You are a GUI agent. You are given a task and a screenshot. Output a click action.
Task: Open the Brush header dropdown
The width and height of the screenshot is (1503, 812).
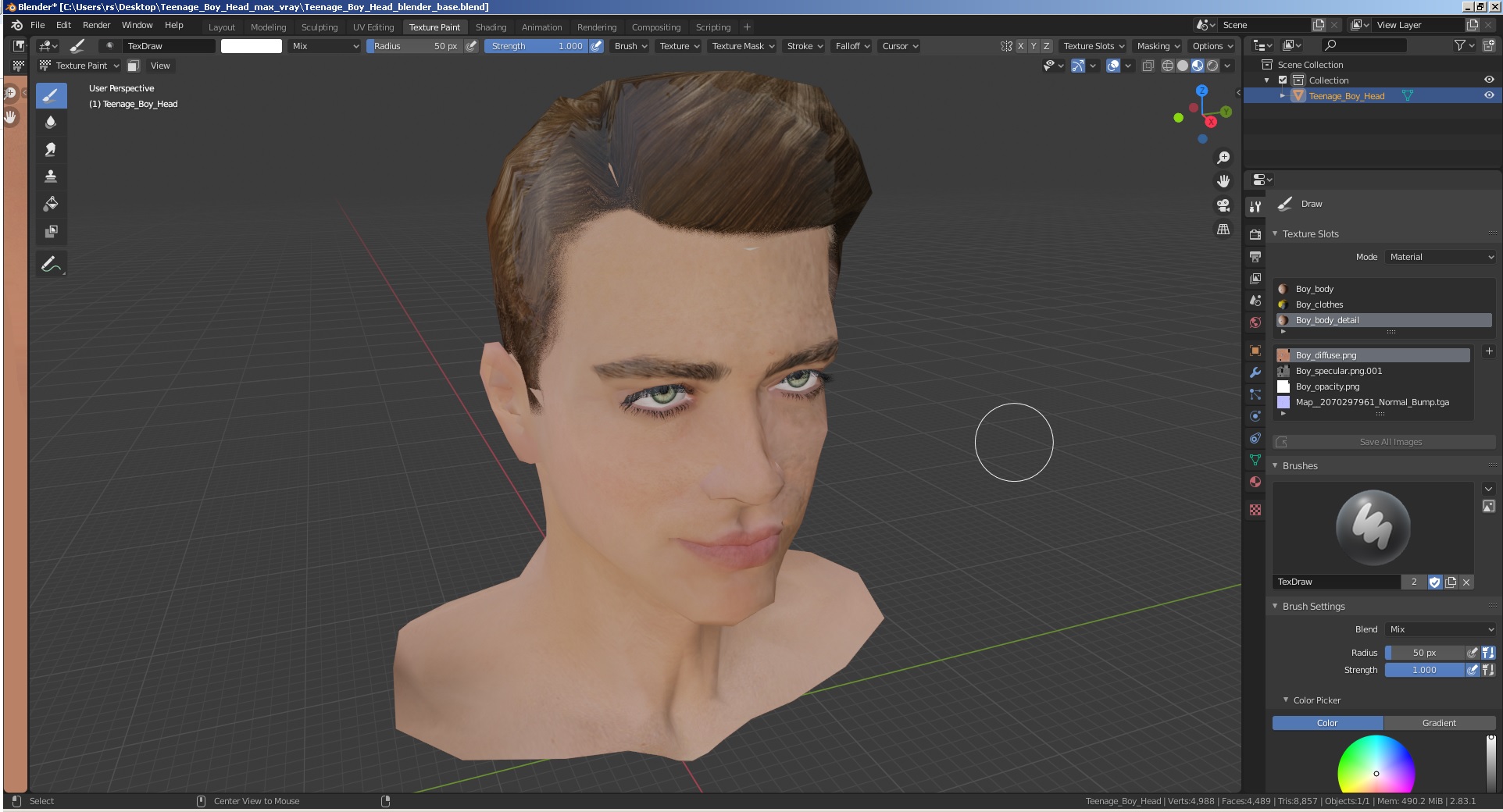pos(630,46)
